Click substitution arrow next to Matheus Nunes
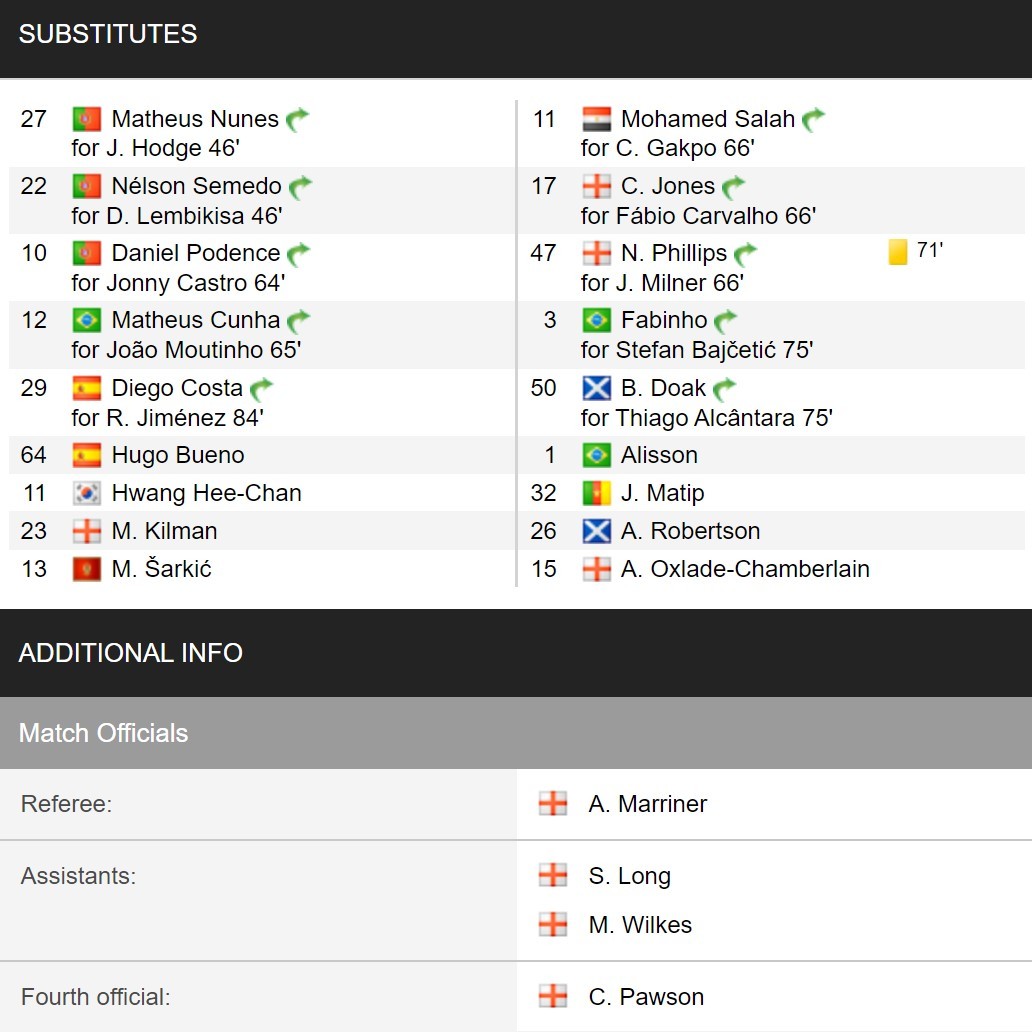Image resolution: width=1032 pixels, height=1032 pixels. 297,119
